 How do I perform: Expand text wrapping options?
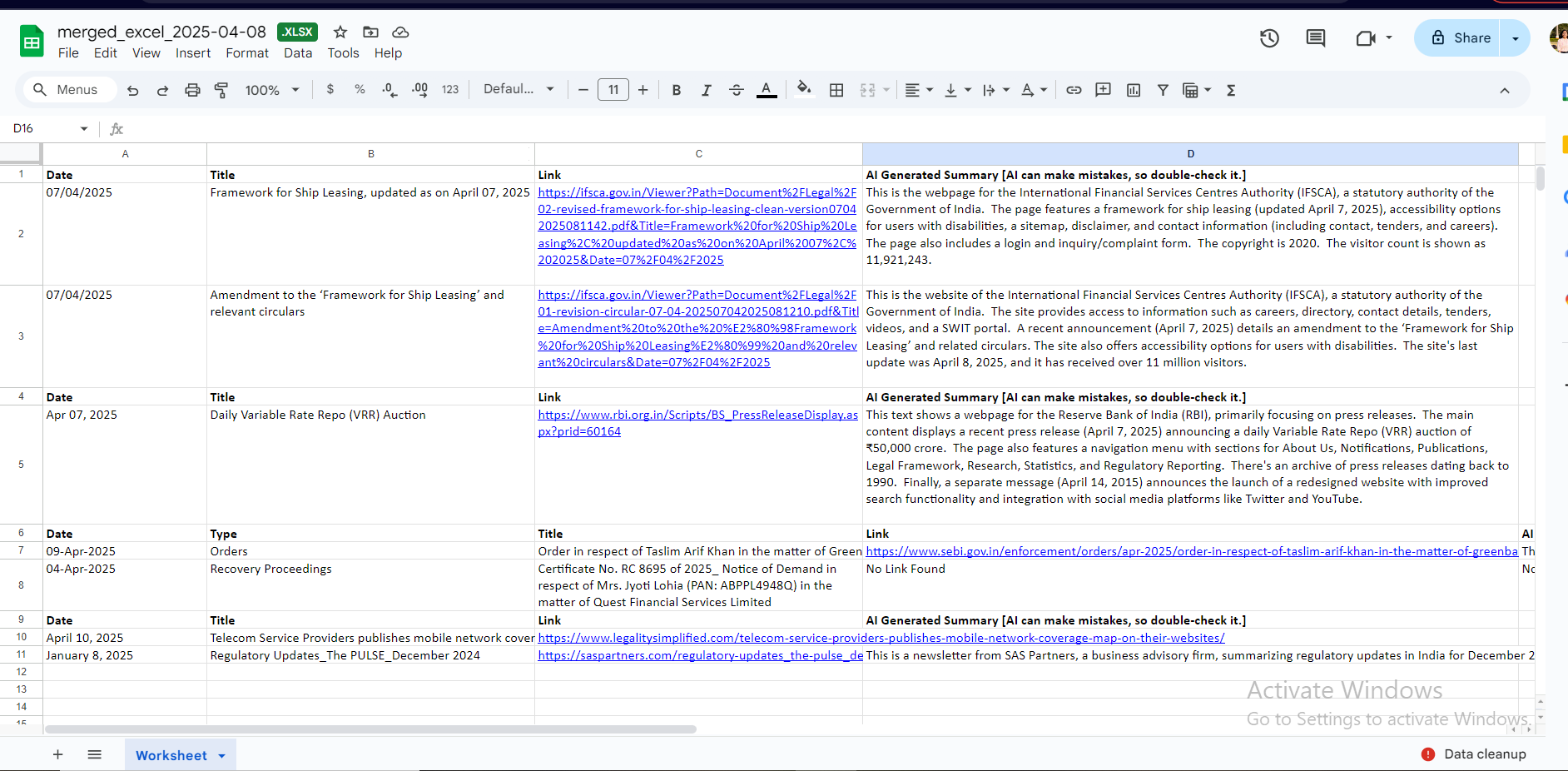click(996, 90)
